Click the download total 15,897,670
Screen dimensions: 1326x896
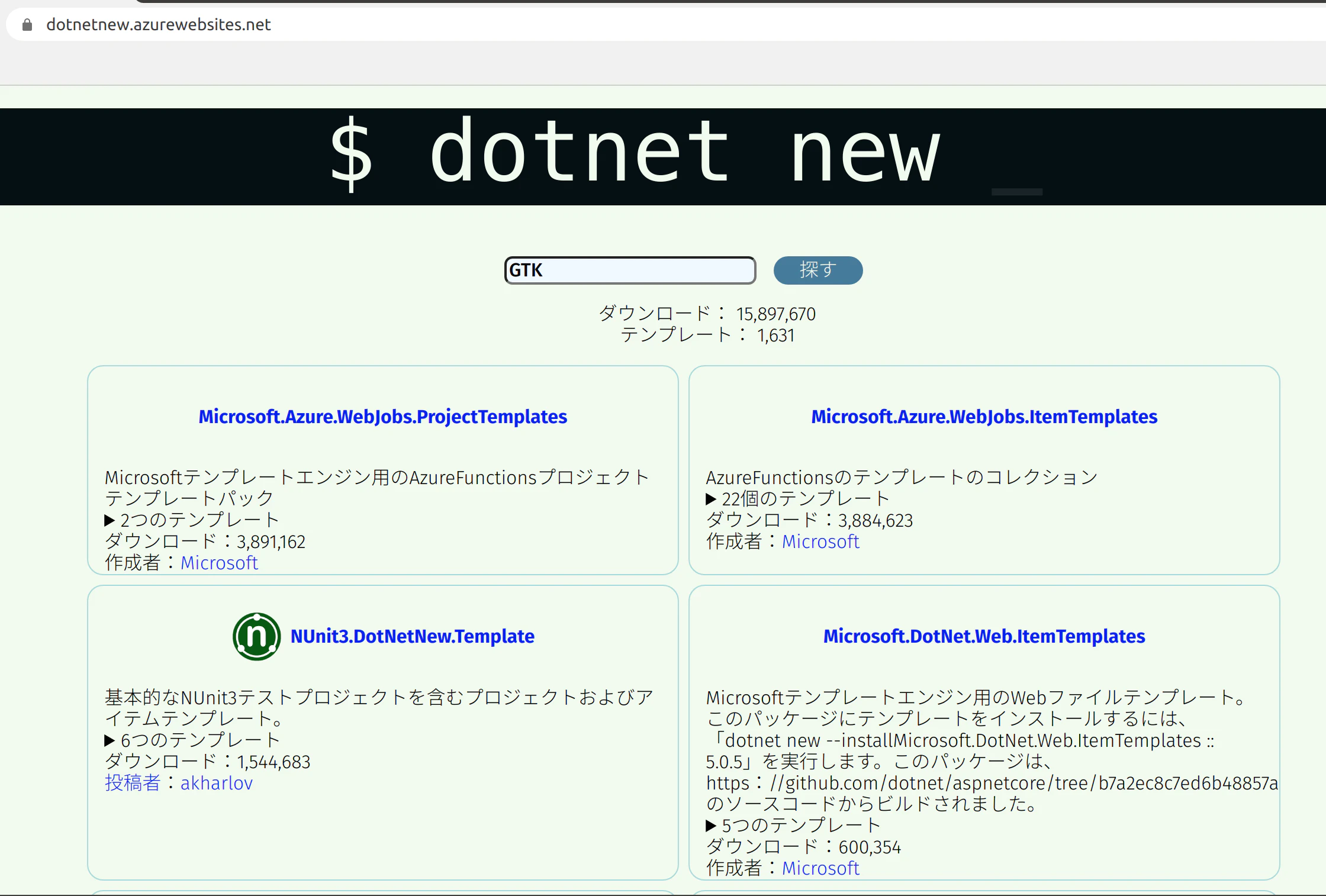tap(776, 314)
